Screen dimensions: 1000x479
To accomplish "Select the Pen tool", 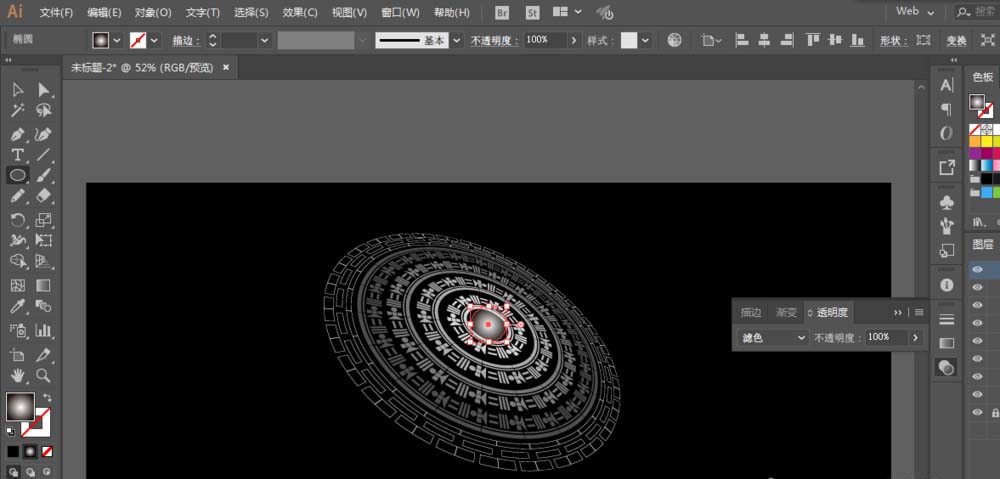I will click(17, 135).
